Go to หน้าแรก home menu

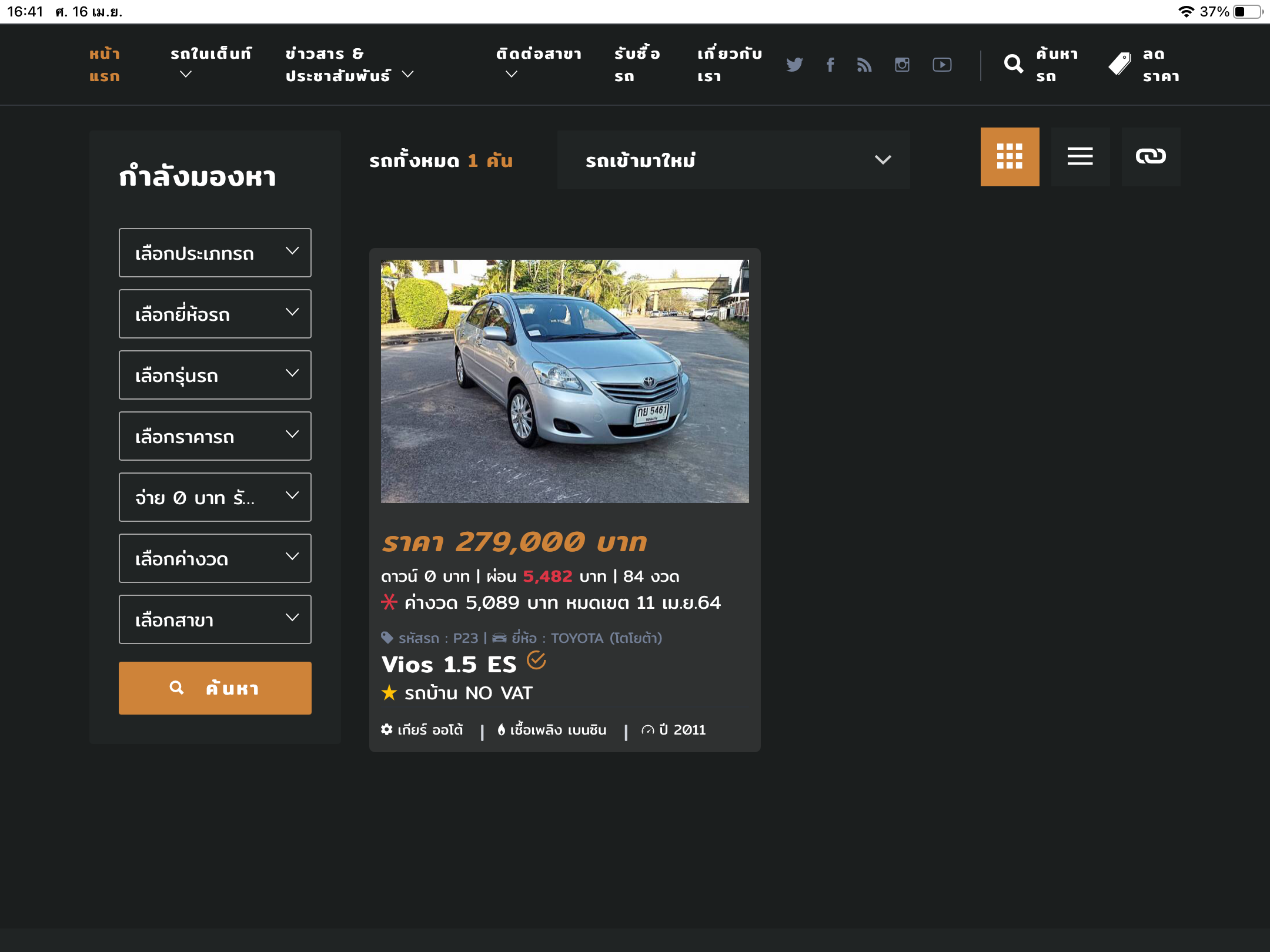point(105,65)
